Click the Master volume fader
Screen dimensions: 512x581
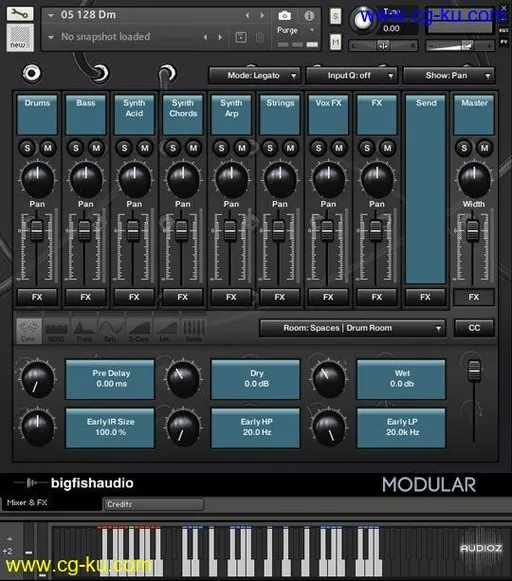point(473,230)
